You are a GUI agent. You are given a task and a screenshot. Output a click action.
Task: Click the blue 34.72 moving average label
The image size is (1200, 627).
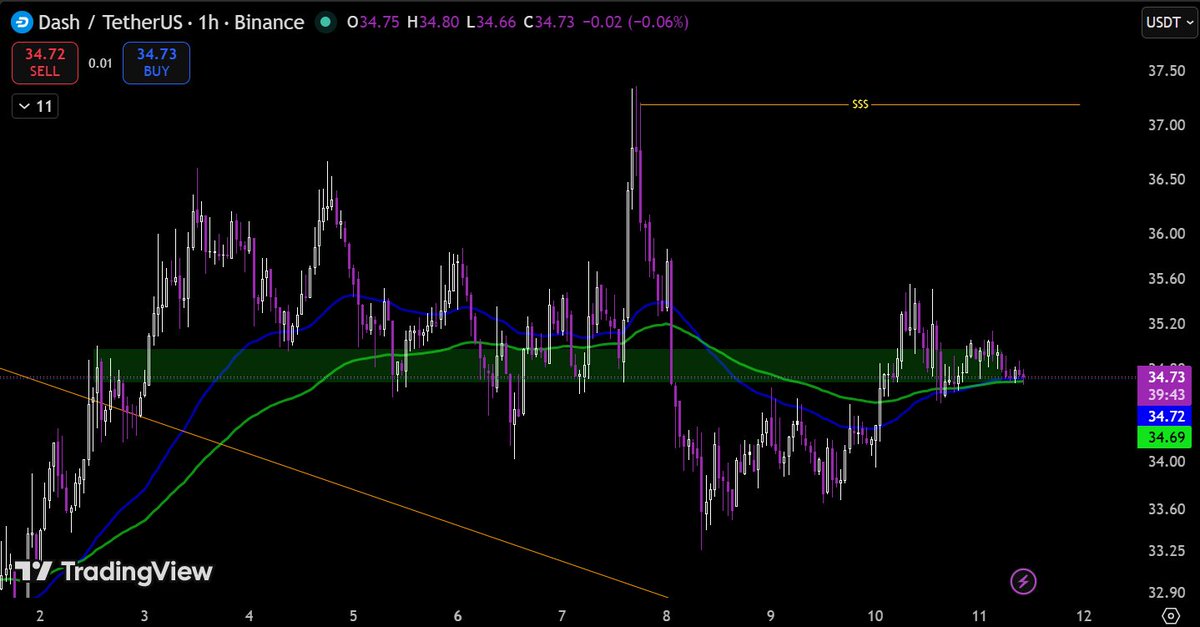pos(1166,416)
